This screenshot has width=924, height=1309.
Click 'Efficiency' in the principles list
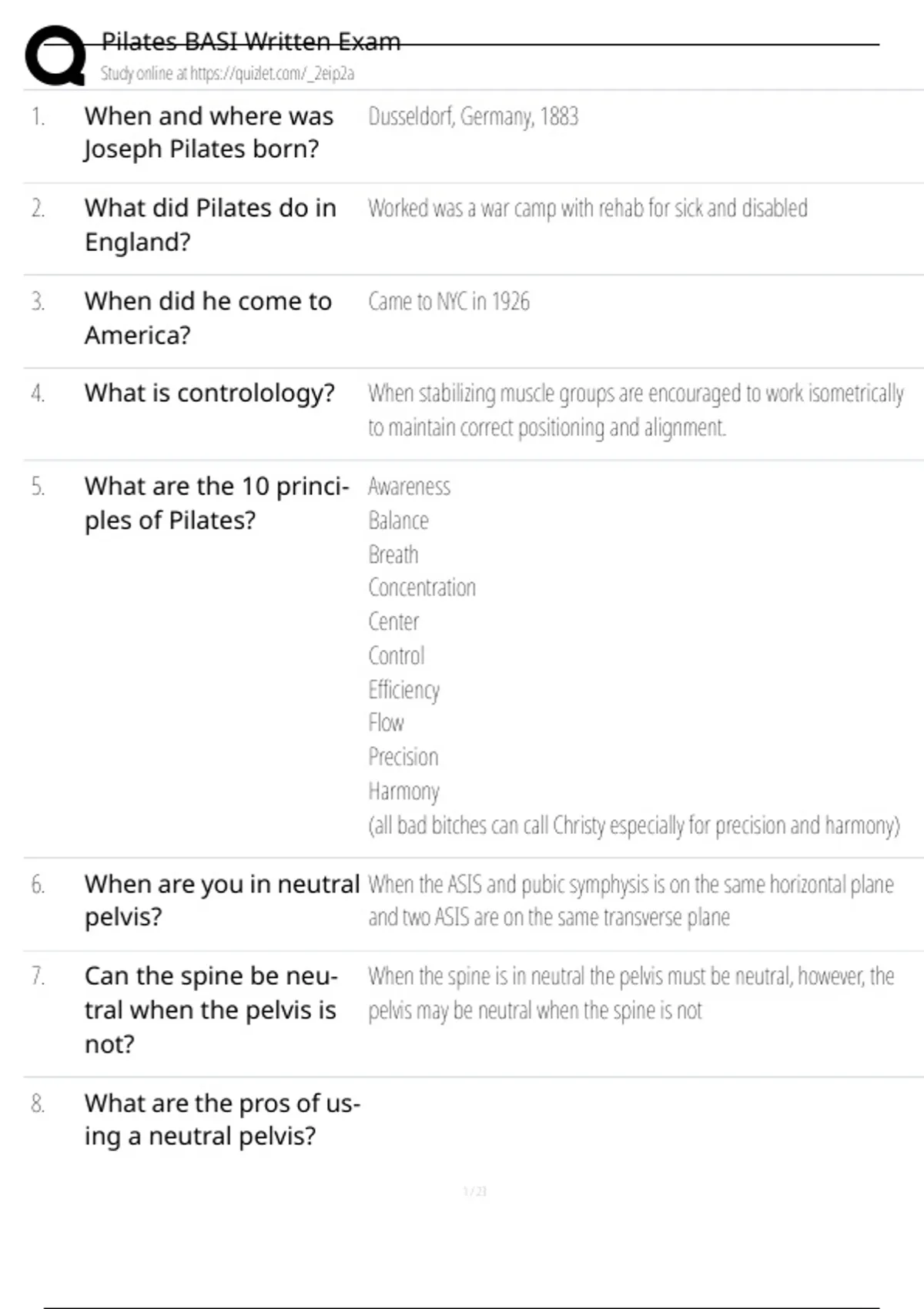(403, 690)
